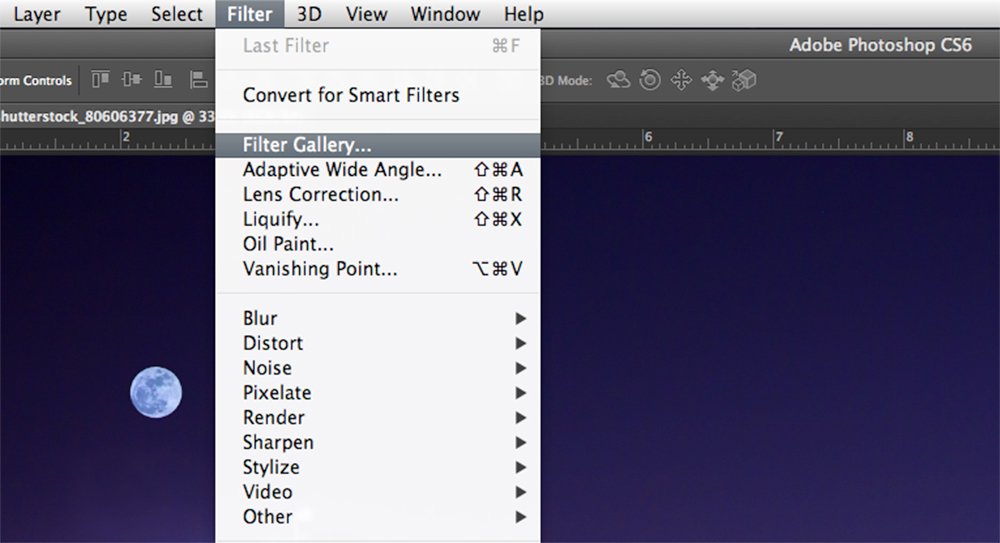The height and width of the screenshot is (543, 1000).
Task: Choose Oil Paint filter
Action: (x=288, y=244)
